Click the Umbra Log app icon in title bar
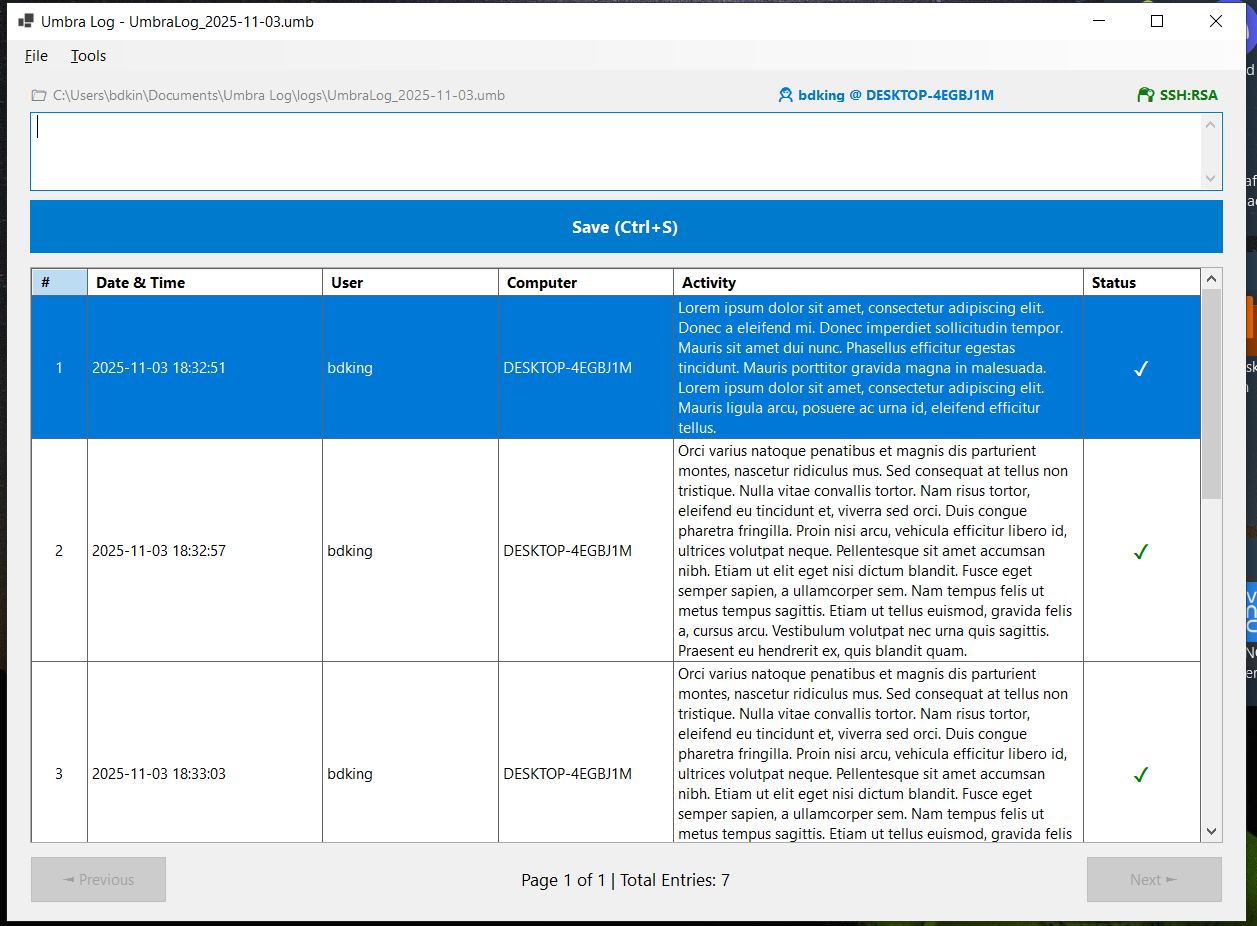1257x926 pixels. [26, 21]
